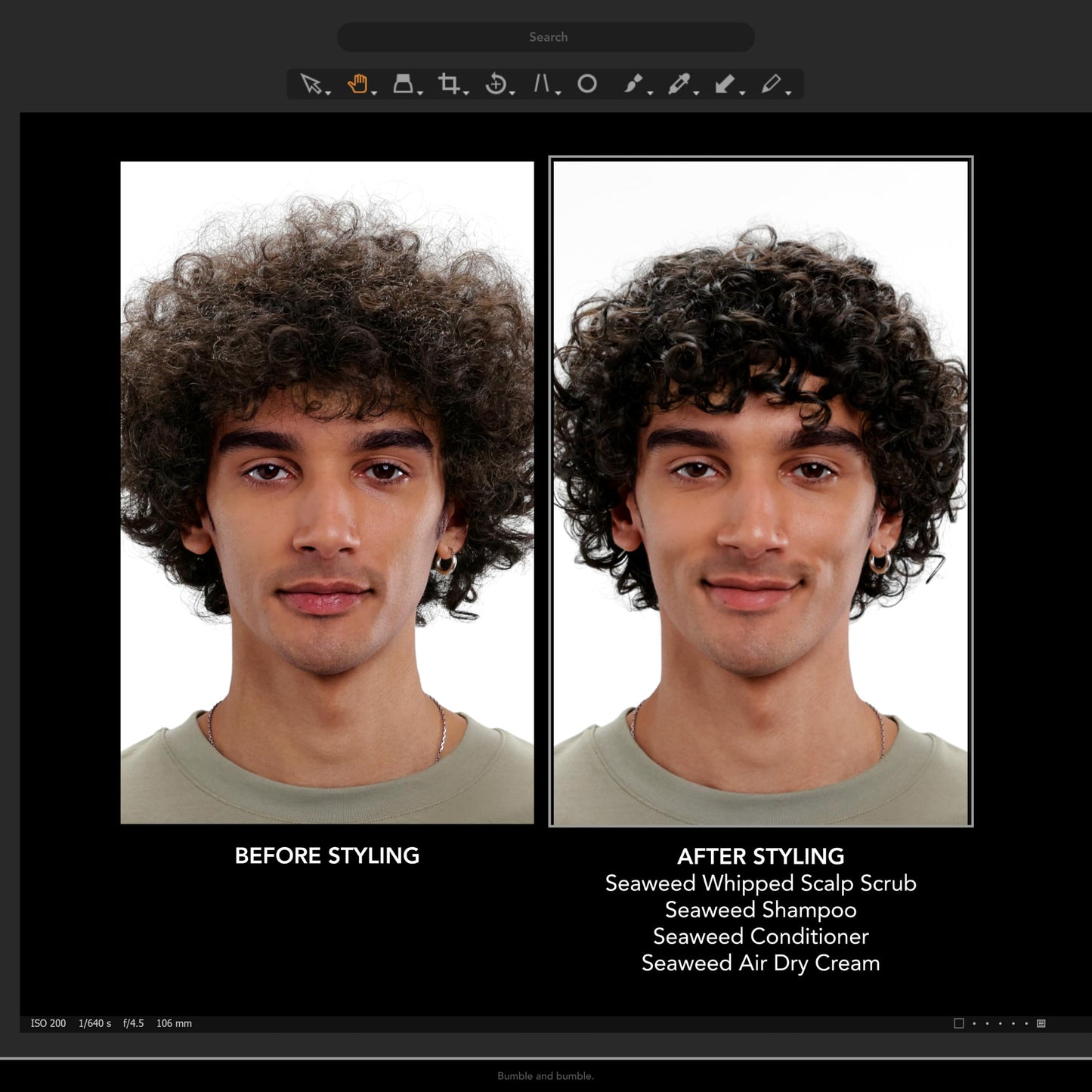Select the arrow pointer tool
The height and width of the screenshot is (1092, 1092).
(x=311, y=84)
